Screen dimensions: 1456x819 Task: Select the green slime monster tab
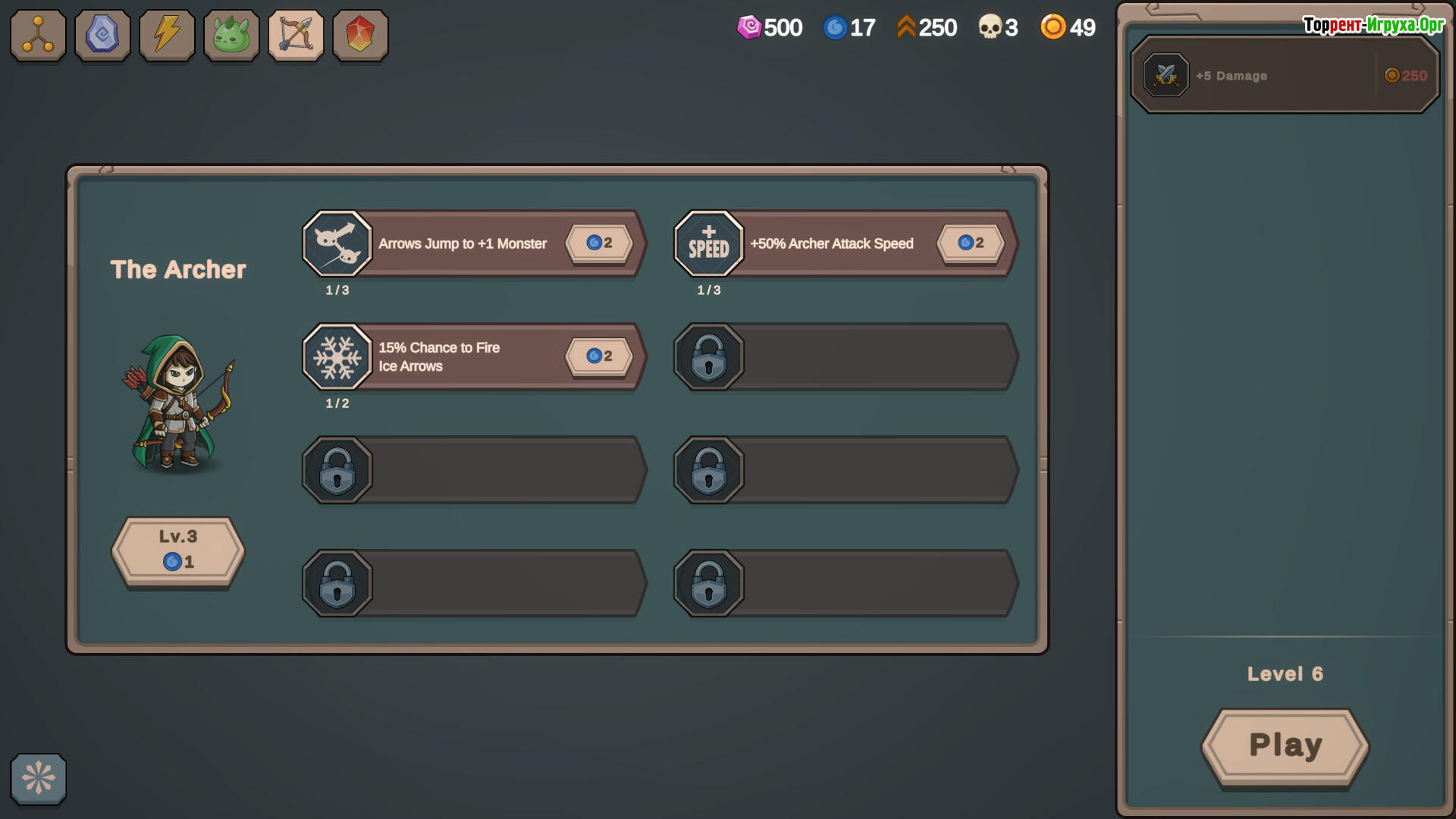(231, 35)
